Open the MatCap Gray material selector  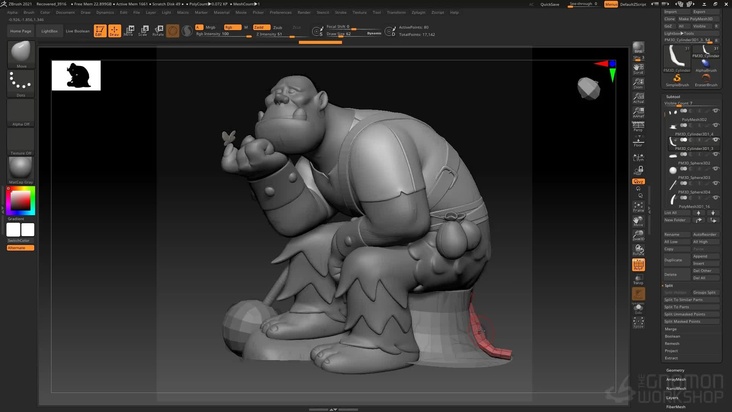21,170
